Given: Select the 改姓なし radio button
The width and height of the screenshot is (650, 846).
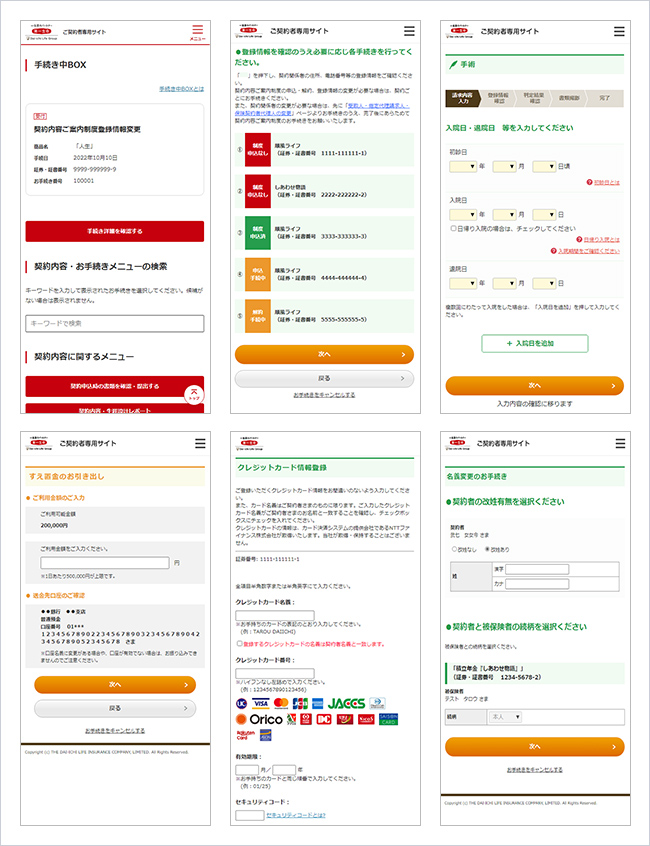Looking at the screenshot, I should (453, 549).
